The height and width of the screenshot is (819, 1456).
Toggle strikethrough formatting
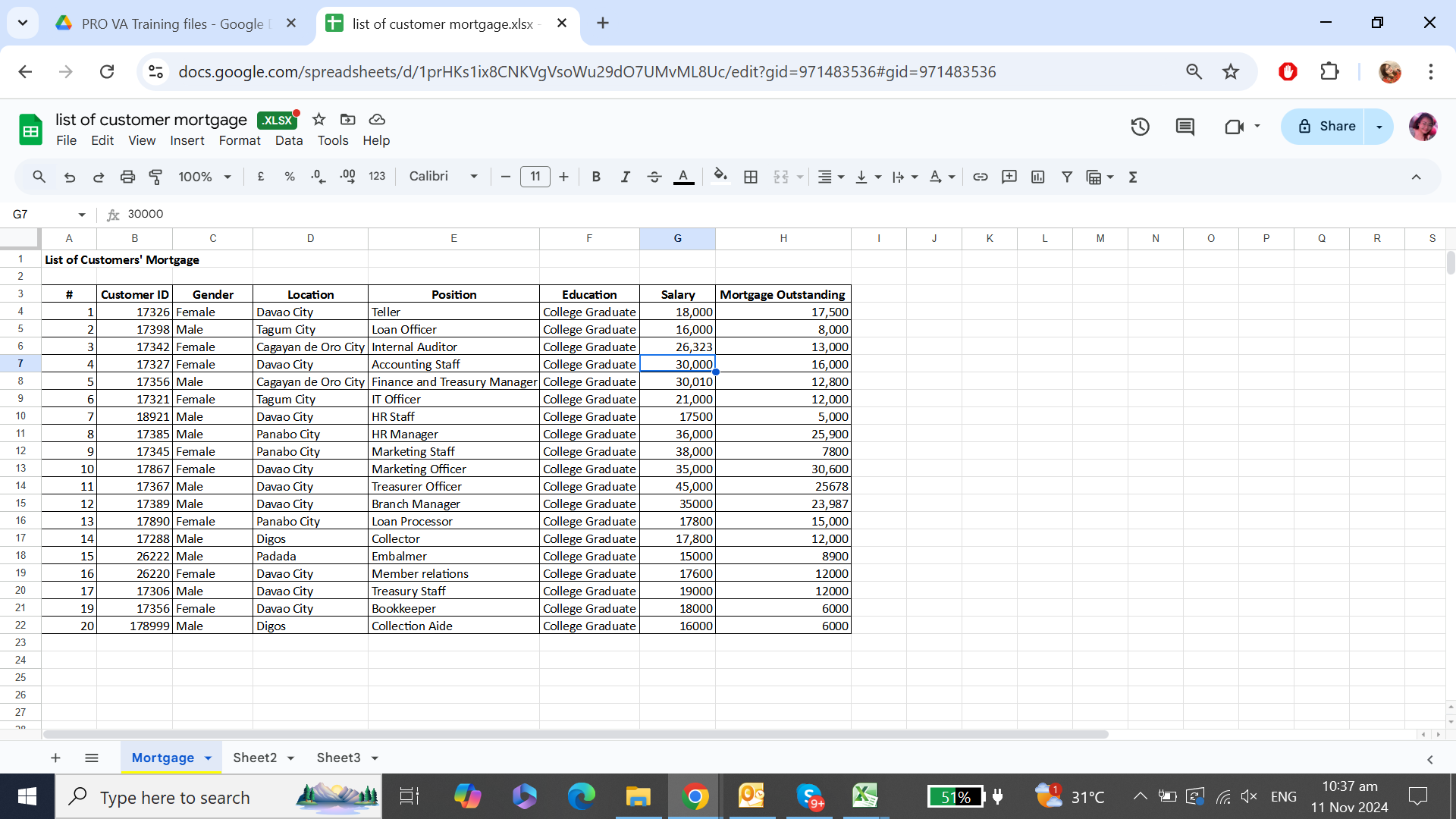click(x=654, y=177)
